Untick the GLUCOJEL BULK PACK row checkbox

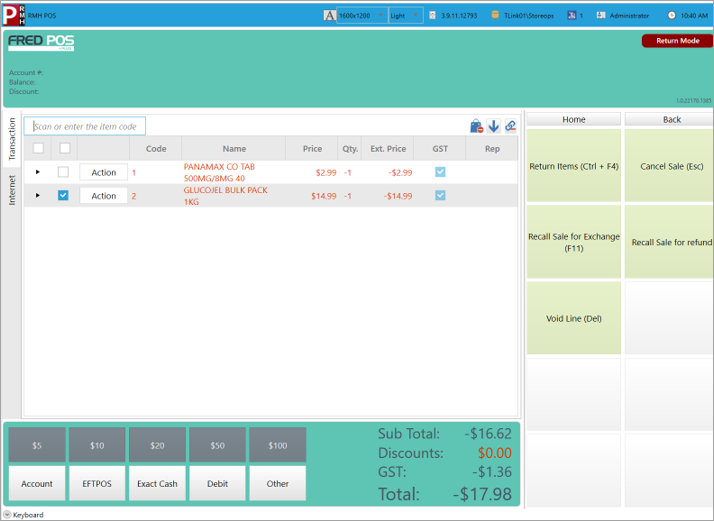[63, 195]
